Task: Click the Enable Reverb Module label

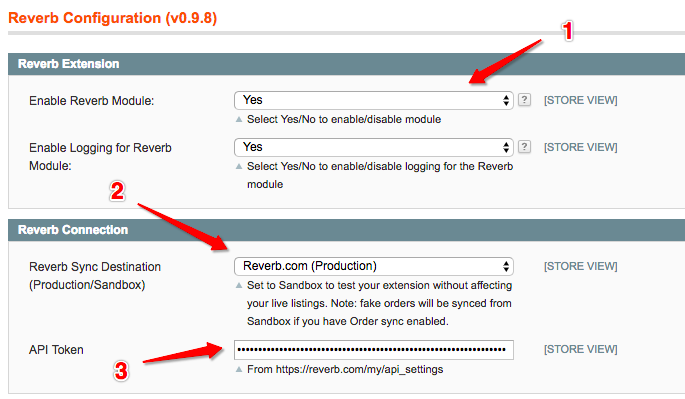Action: tap(91, 101)
